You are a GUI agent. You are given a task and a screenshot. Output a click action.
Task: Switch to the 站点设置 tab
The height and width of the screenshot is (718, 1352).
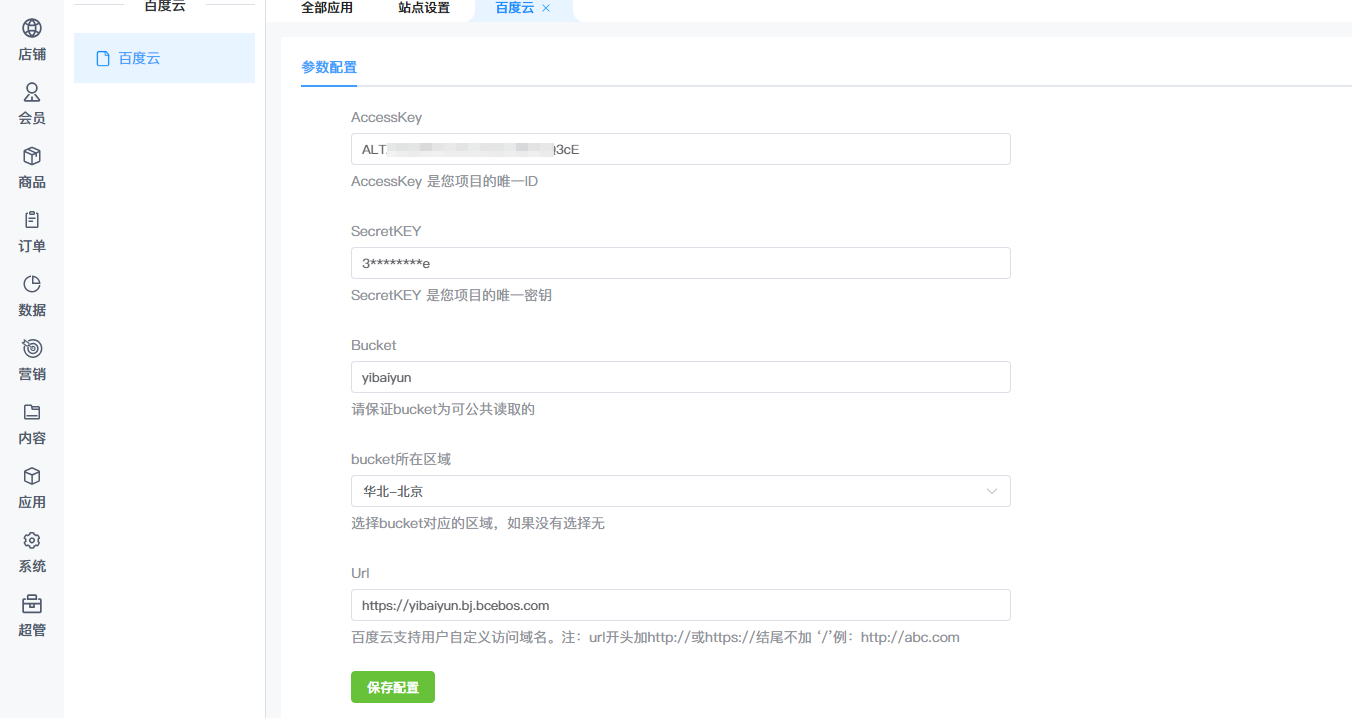(424, 8)
